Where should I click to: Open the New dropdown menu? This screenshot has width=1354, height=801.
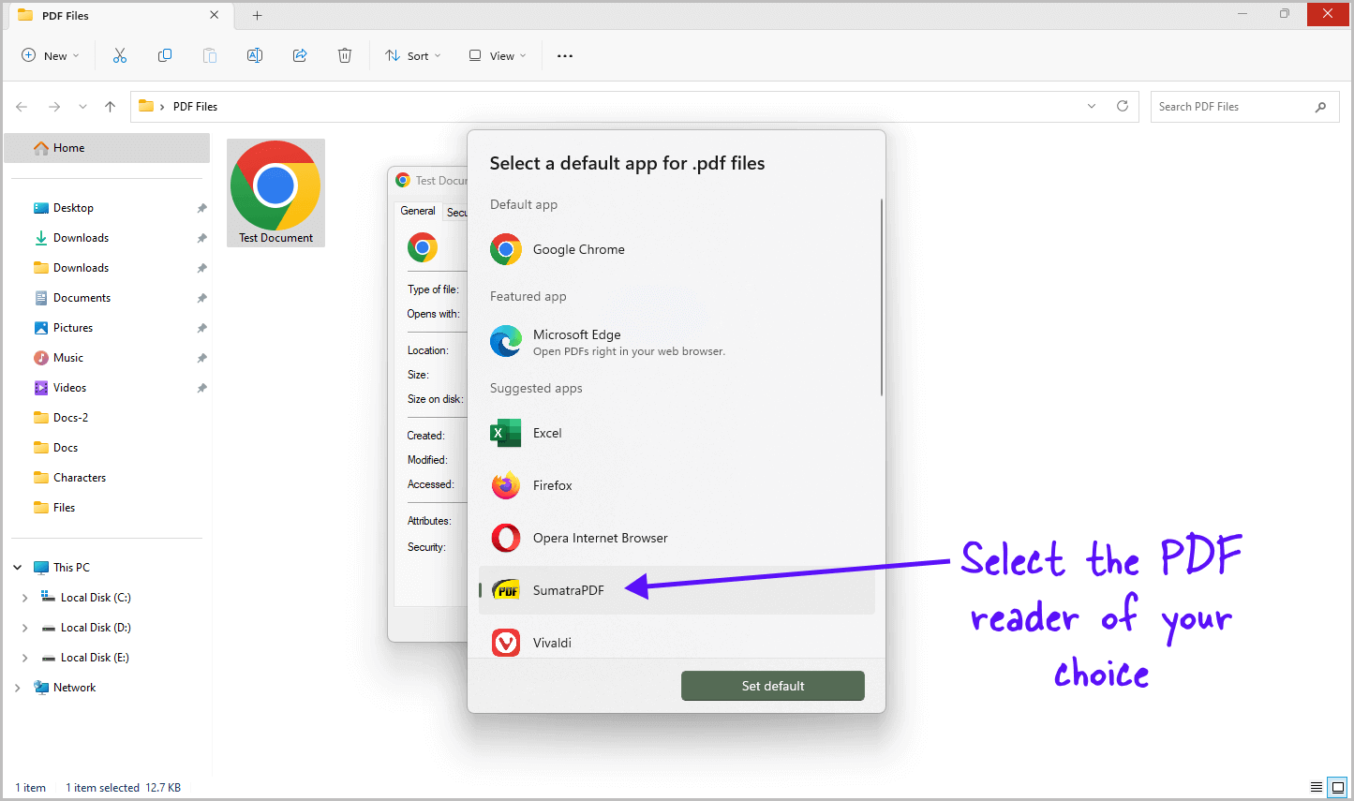pyautogui.click(x=50, y=56)
